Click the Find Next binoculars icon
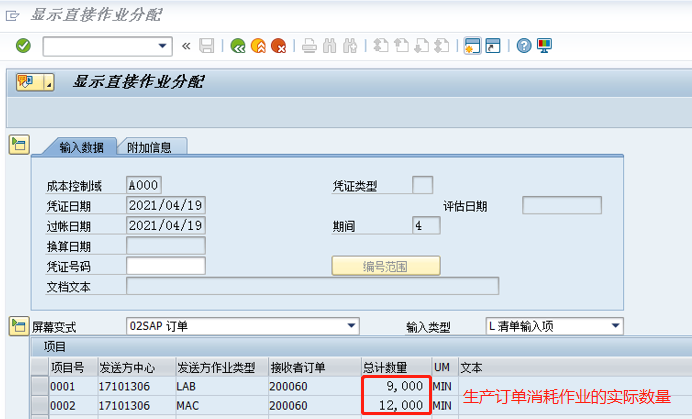 (x=350, y=45)
